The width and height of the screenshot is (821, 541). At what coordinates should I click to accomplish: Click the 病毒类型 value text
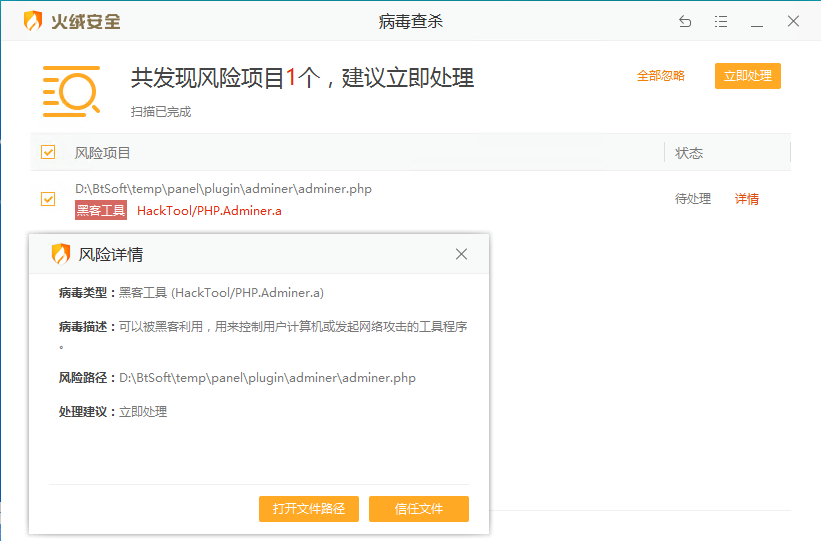coord(221,293)
